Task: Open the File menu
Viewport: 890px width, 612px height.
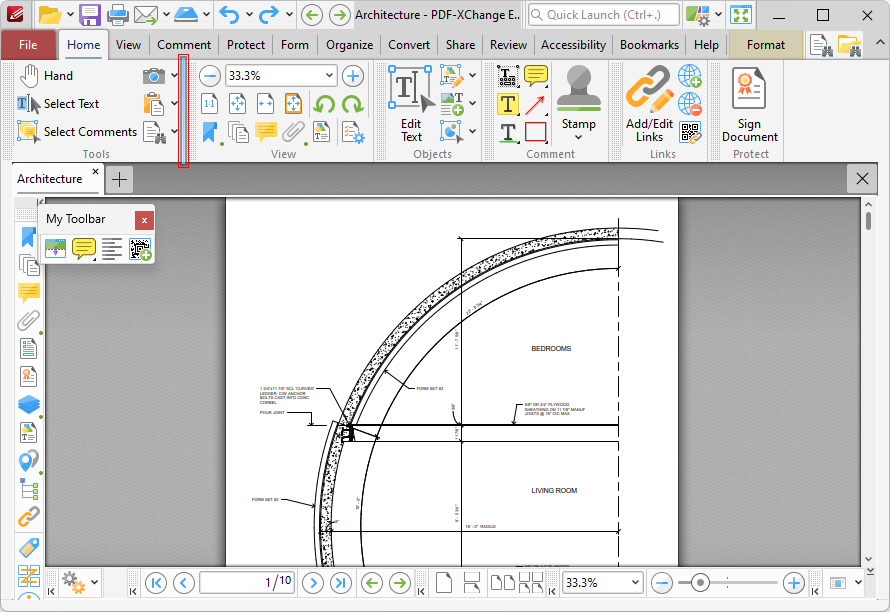Action: pos(28,45)
